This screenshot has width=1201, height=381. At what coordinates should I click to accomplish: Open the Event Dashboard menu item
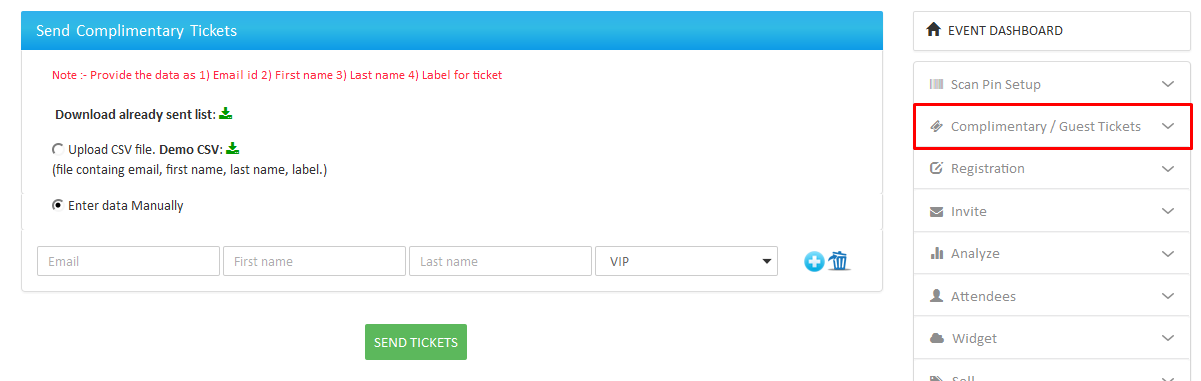(x=1052, y=30)
